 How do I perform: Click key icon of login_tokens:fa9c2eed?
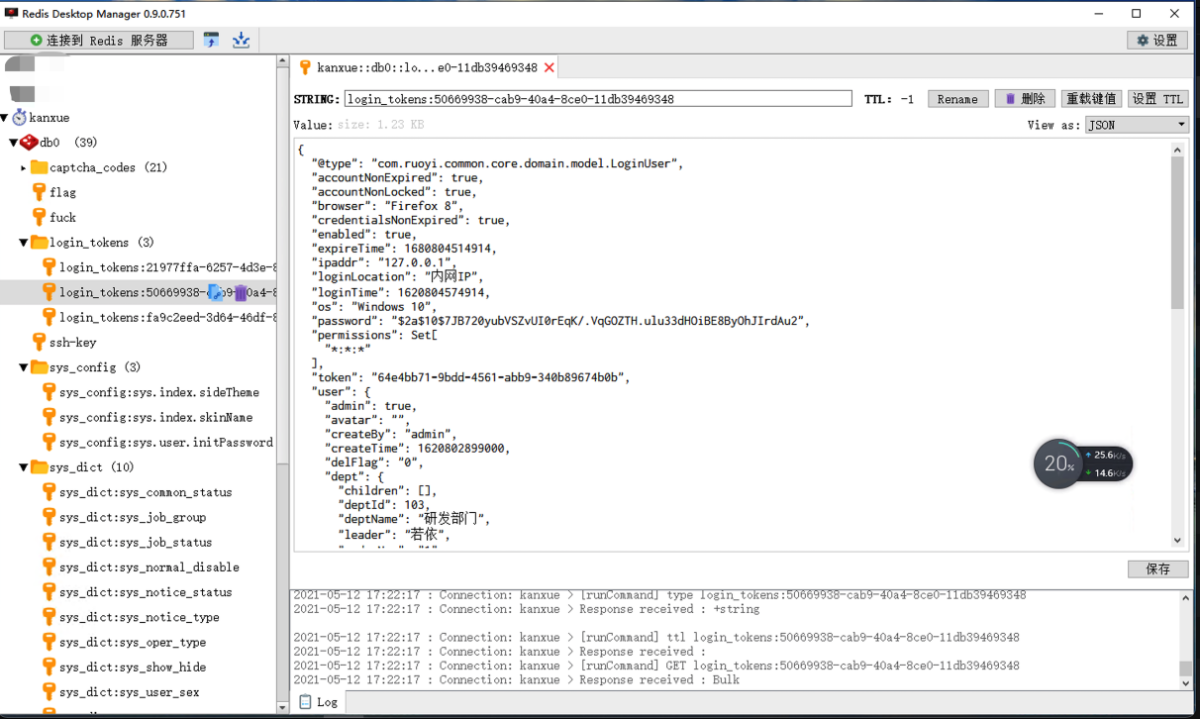(x=49, y=317)
